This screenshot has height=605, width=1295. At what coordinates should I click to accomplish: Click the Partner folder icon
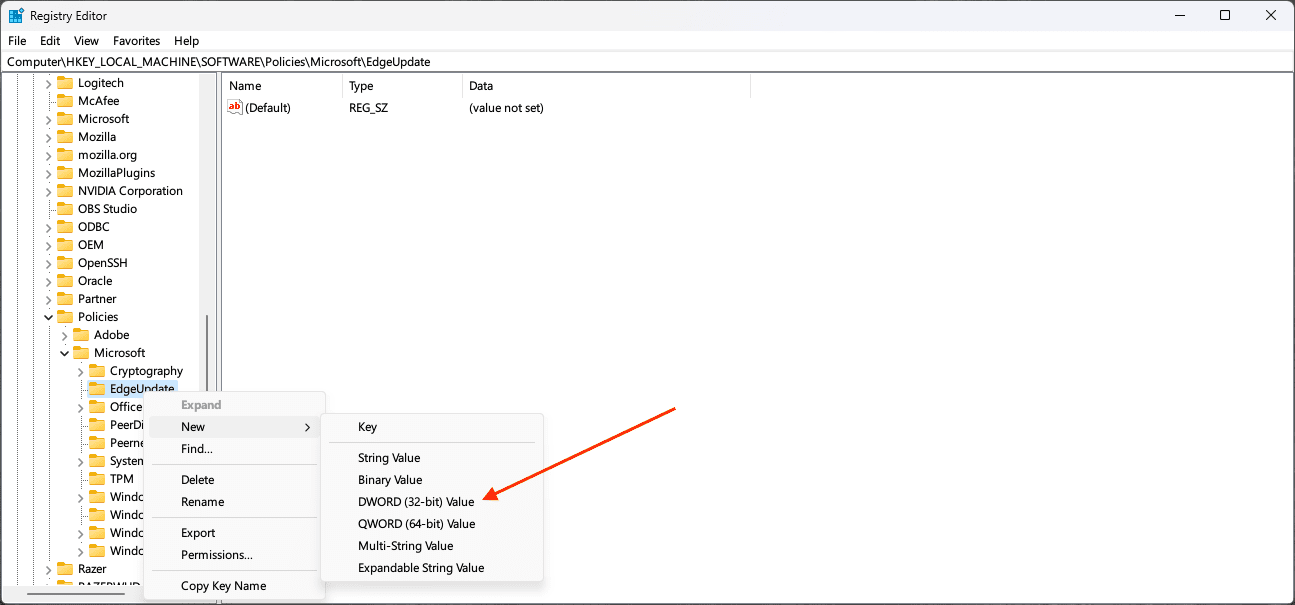(65, 299)
